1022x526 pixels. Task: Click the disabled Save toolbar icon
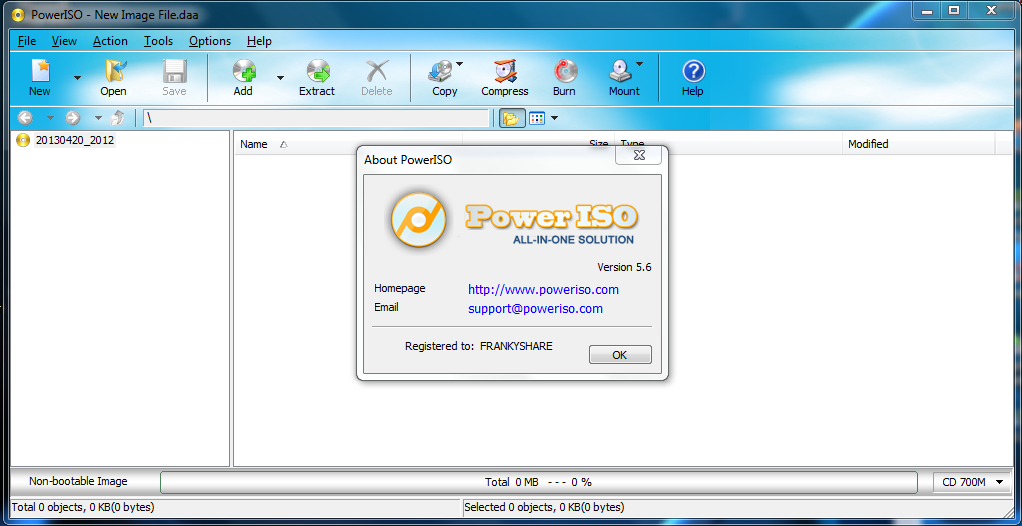click(175, 71)
